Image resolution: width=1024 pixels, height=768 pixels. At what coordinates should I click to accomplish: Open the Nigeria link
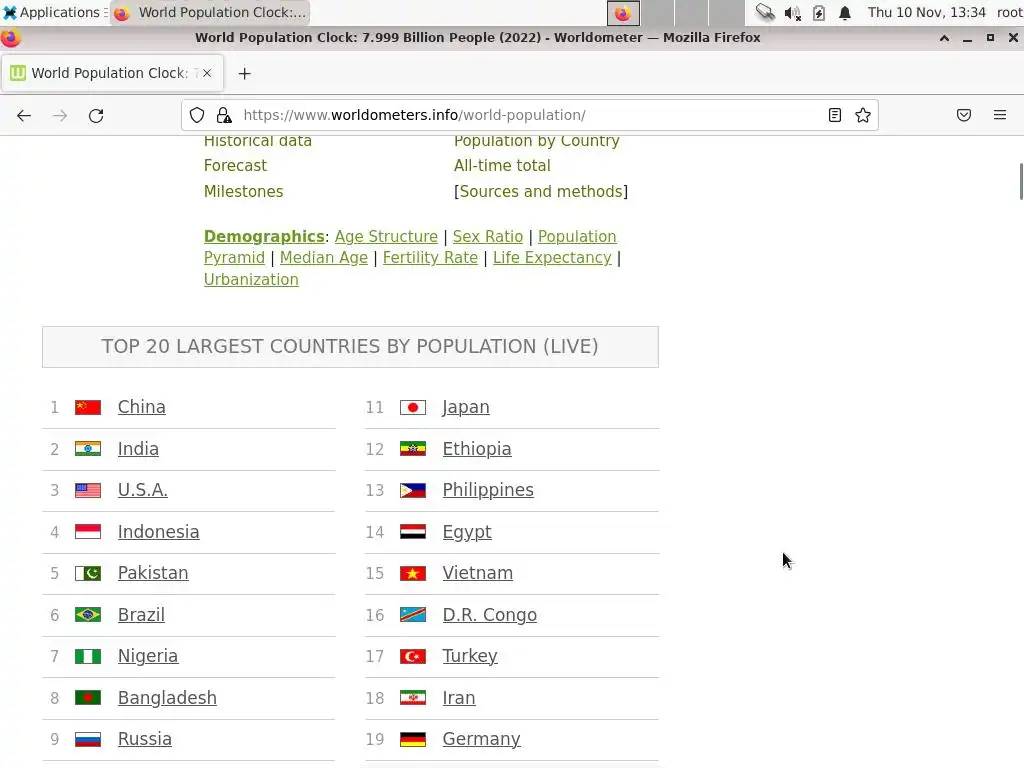(148, 656)
